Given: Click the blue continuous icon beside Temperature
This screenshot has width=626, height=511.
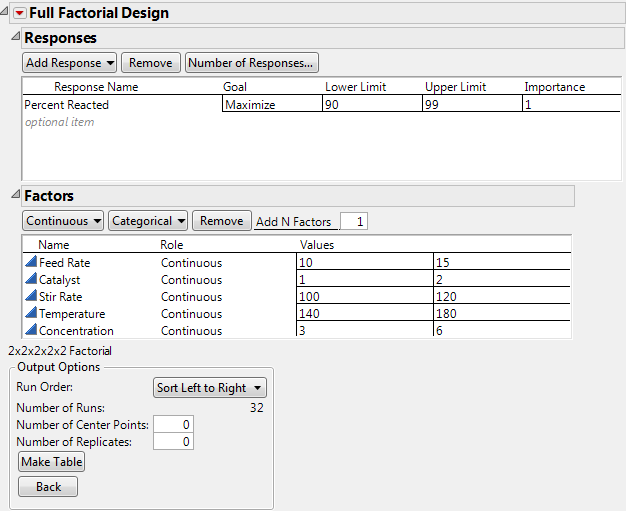Looking at the screenshot, I should tap(29, 314).
